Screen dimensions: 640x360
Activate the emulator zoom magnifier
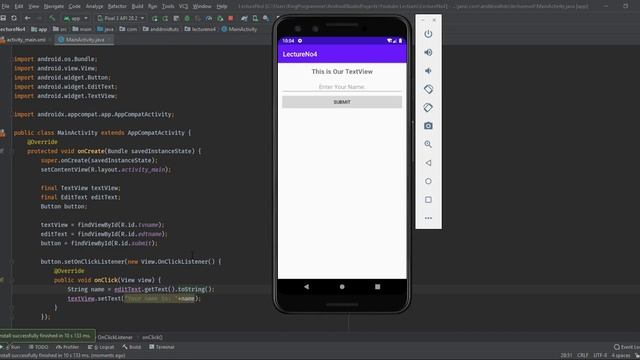[x=428, y=144]
